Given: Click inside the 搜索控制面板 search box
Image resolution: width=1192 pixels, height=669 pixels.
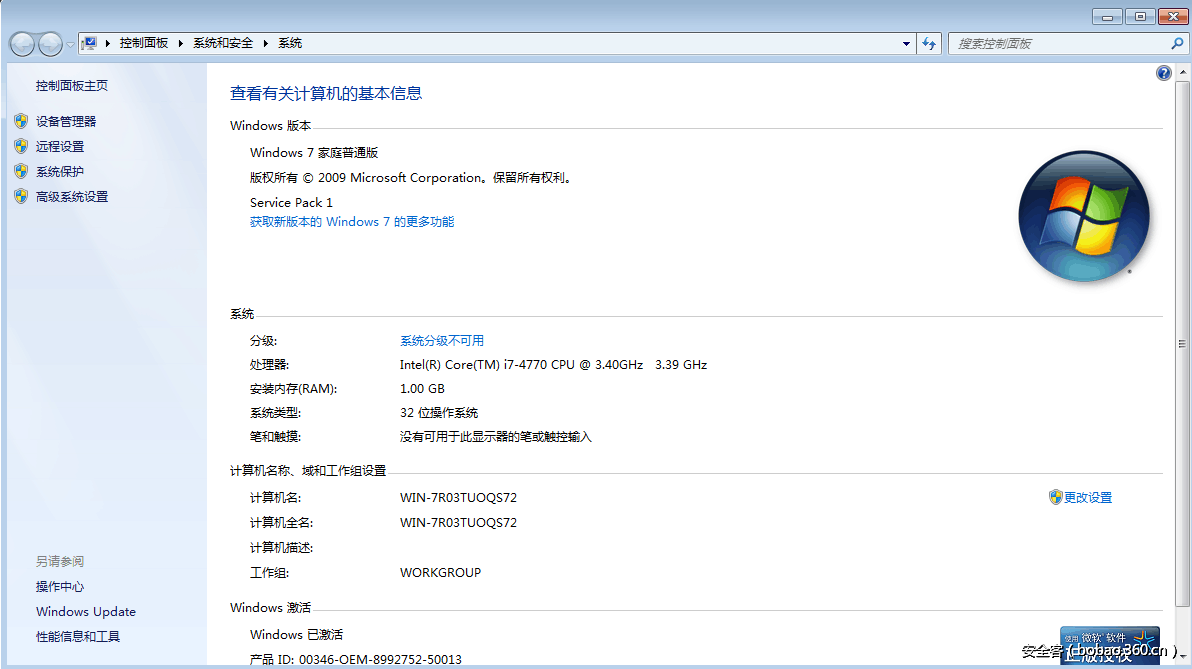Looking at the screenshot, I should point(1050,43).
